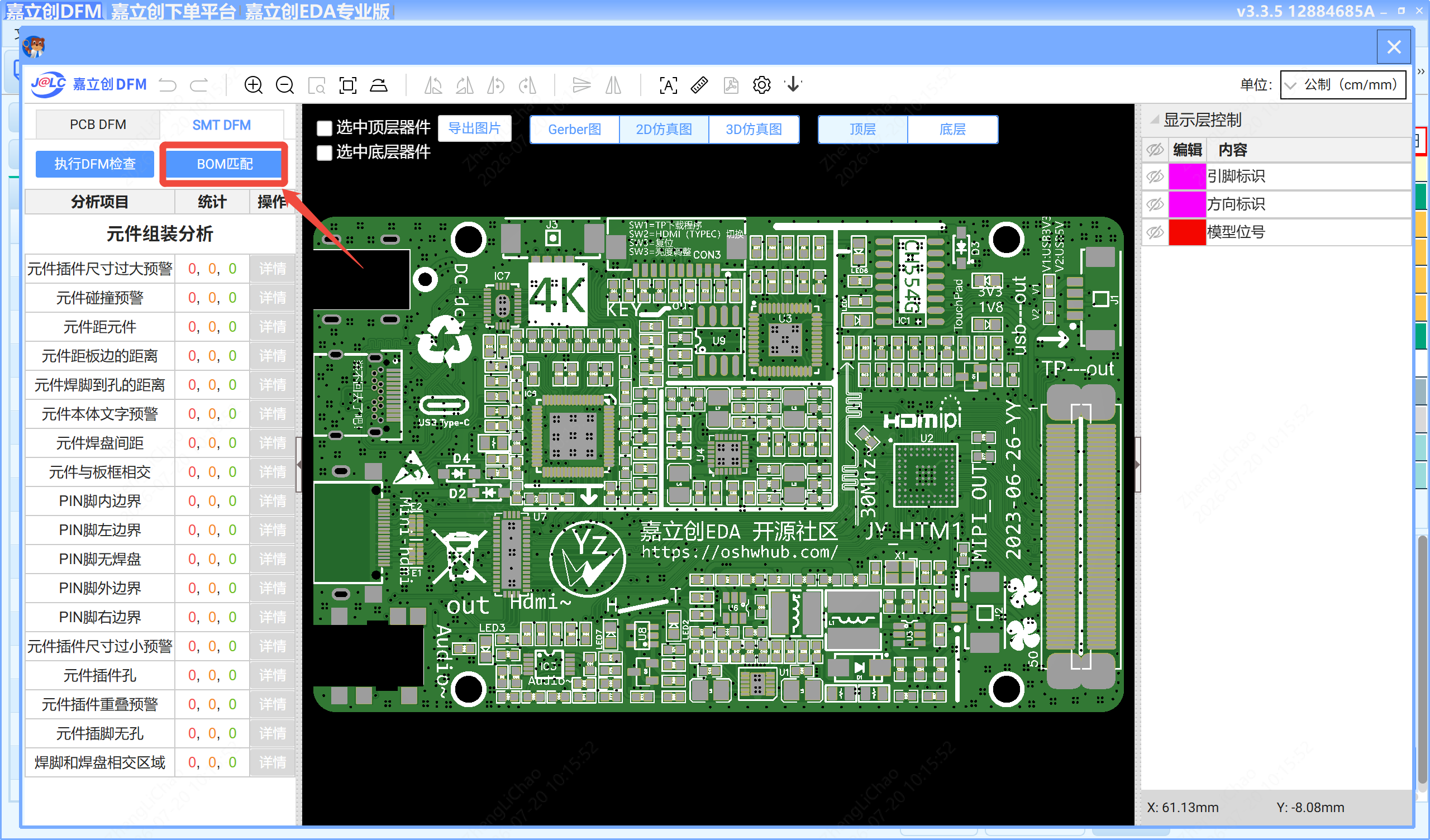Switch to the 底层 board side
Viewport: 1430px width, 840px height.
953,130
